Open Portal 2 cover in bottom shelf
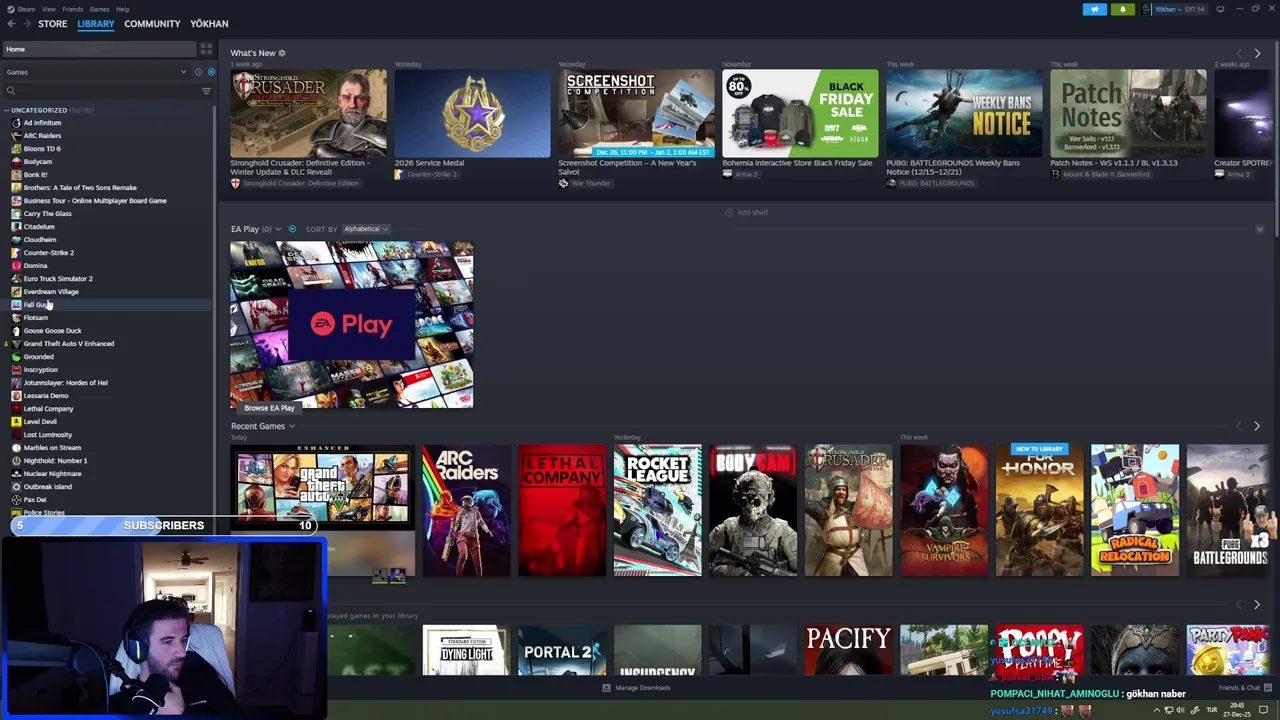 [x=561, y=651]
